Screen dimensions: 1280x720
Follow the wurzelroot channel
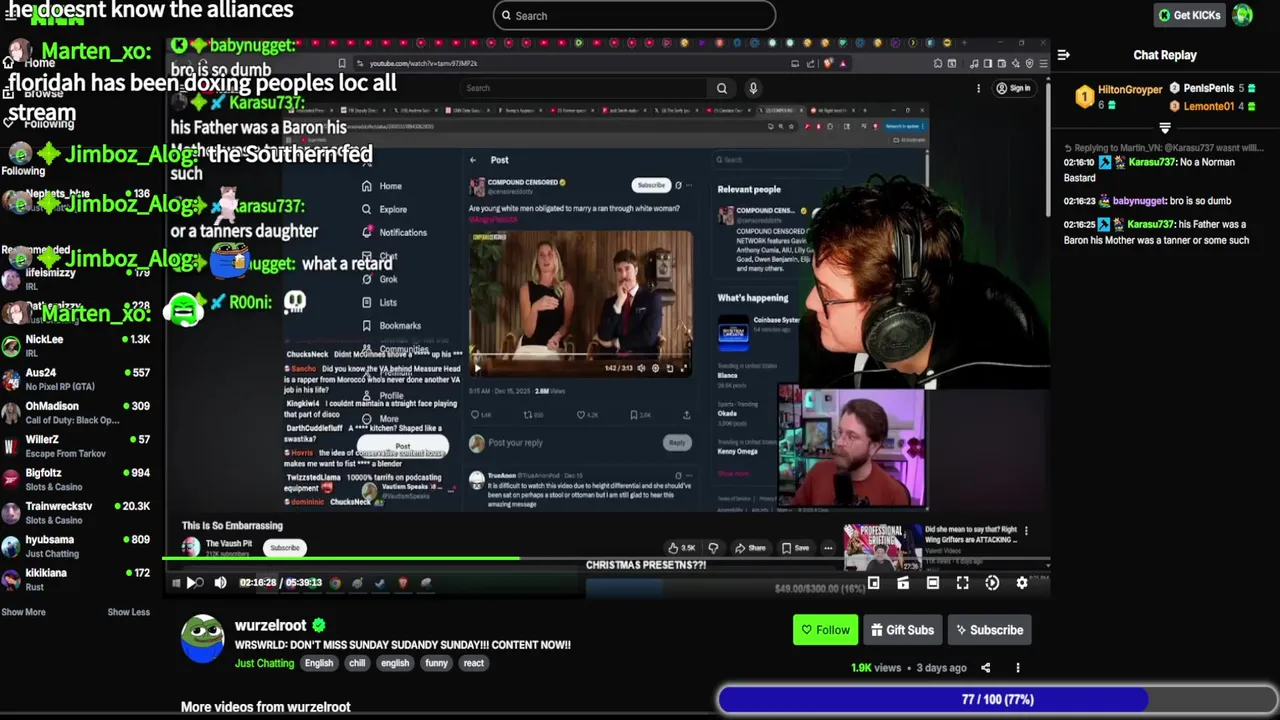click(825, 630)
